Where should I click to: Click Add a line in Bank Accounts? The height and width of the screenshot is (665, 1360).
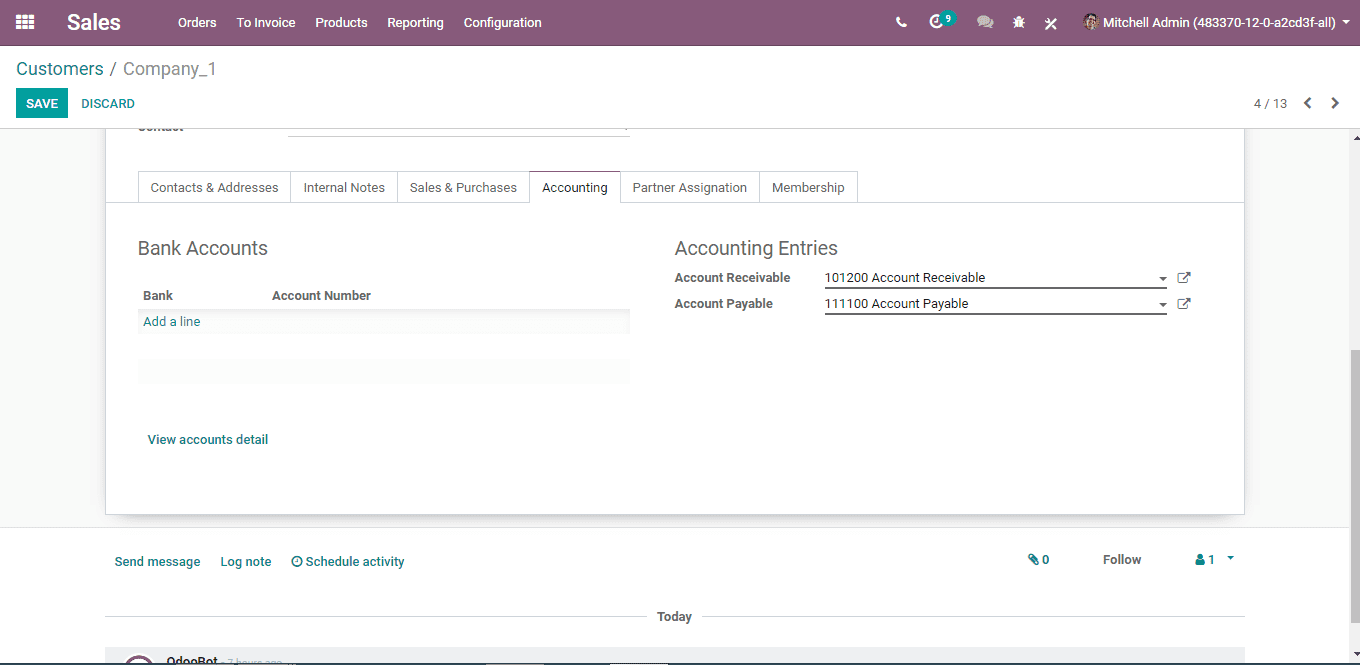coord(172,321)
